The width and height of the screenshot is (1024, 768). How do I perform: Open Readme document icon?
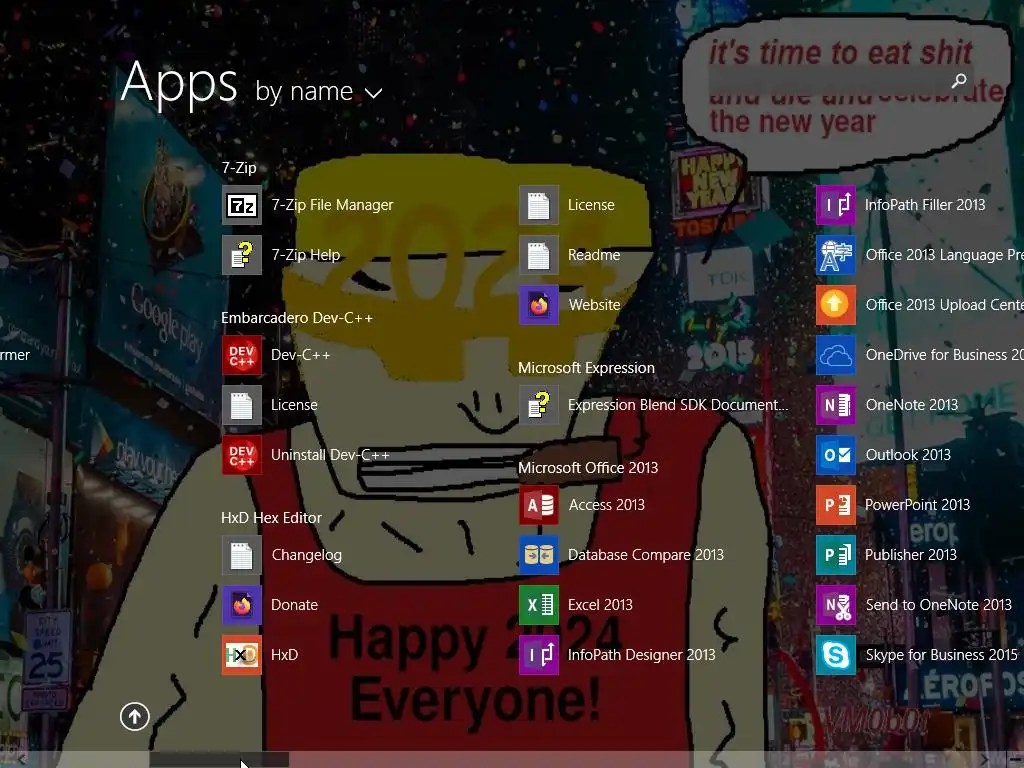click(539, 255)
